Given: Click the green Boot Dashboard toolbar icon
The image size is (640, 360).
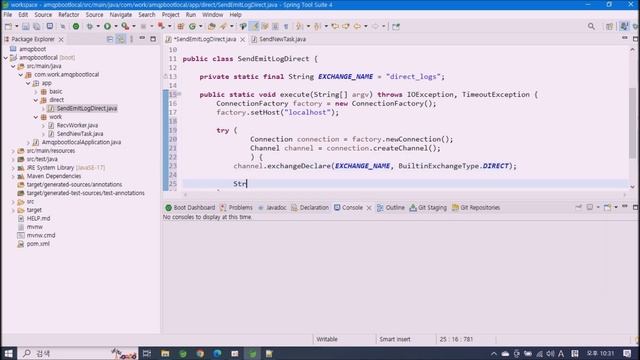Looking at the screenshot, I should 76,27.
